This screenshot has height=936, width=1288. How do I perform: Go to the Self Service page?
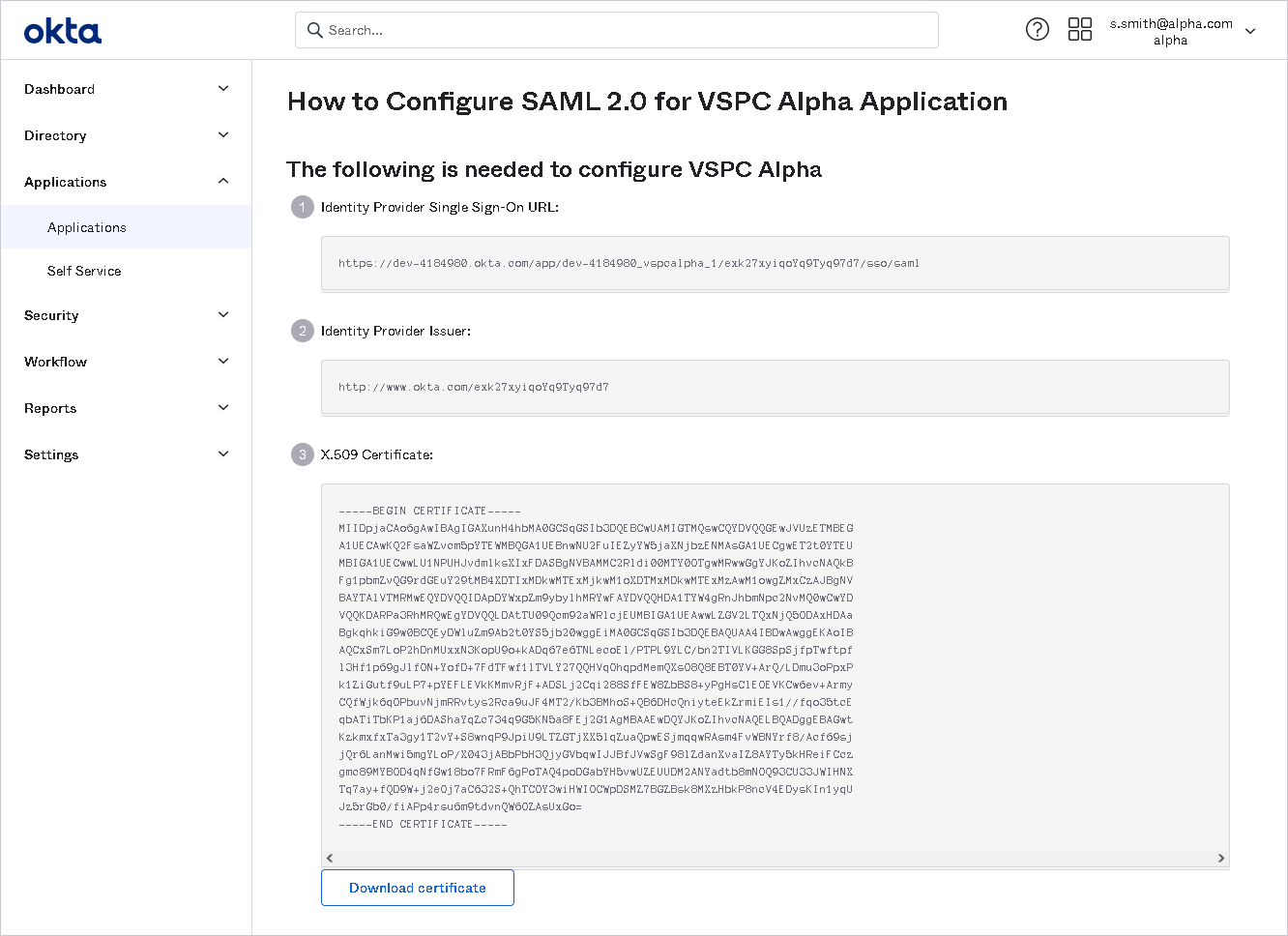point(84,271)
